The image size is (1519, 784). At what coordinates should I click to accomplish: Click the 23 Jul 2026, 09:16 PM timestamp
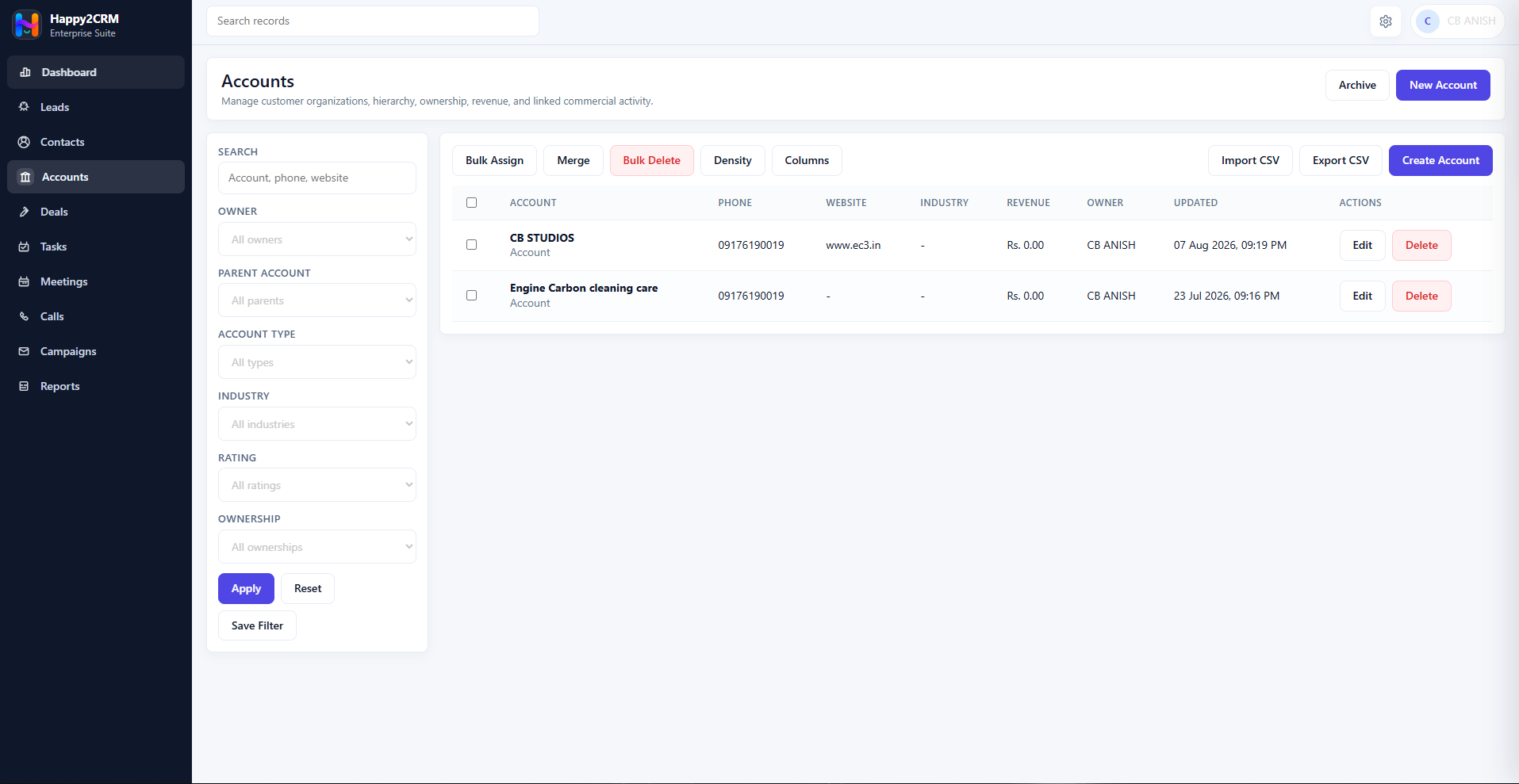point(1226,296)
